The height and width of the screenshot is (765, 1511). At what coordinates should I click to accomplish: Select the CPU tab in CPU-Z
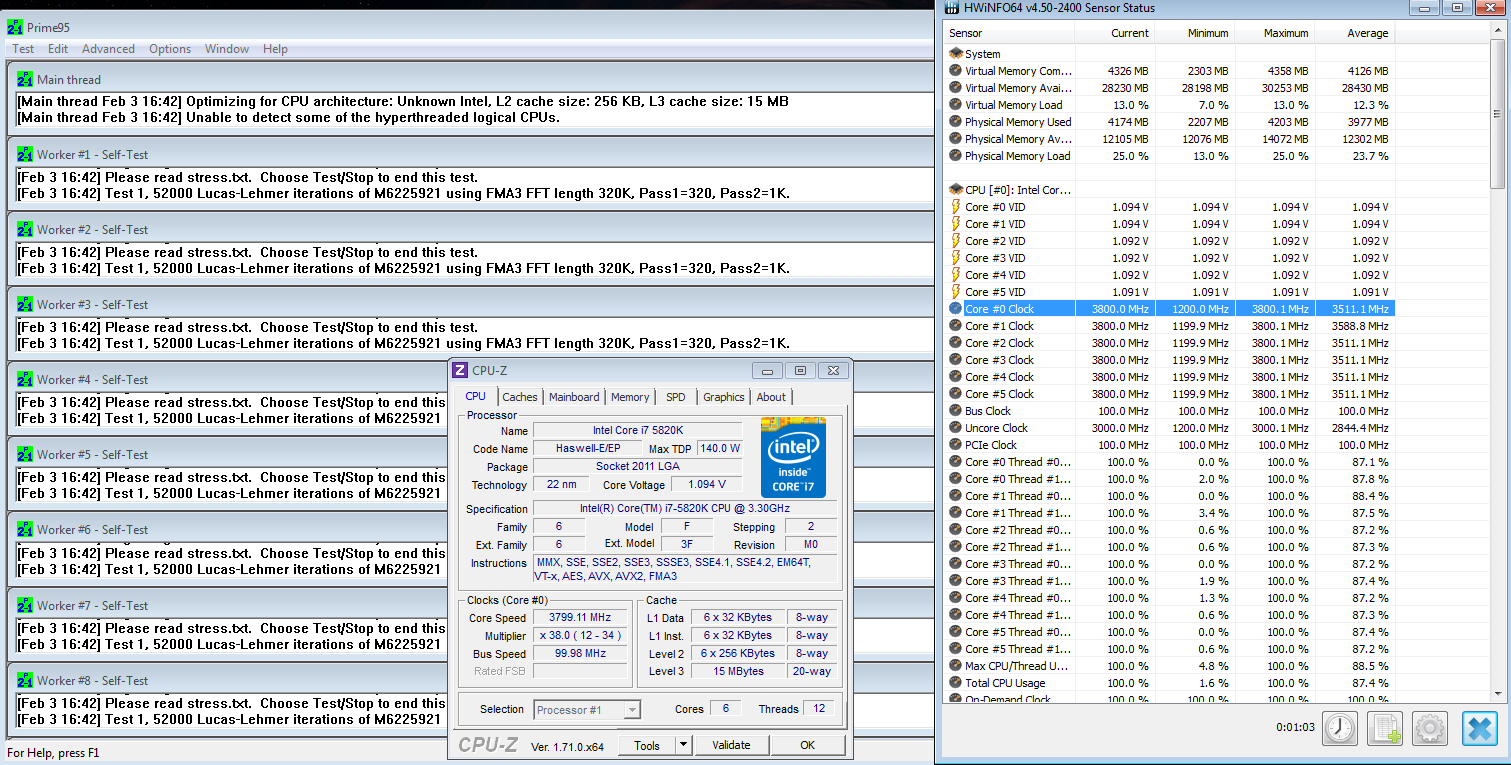click(x=476, y=396)
